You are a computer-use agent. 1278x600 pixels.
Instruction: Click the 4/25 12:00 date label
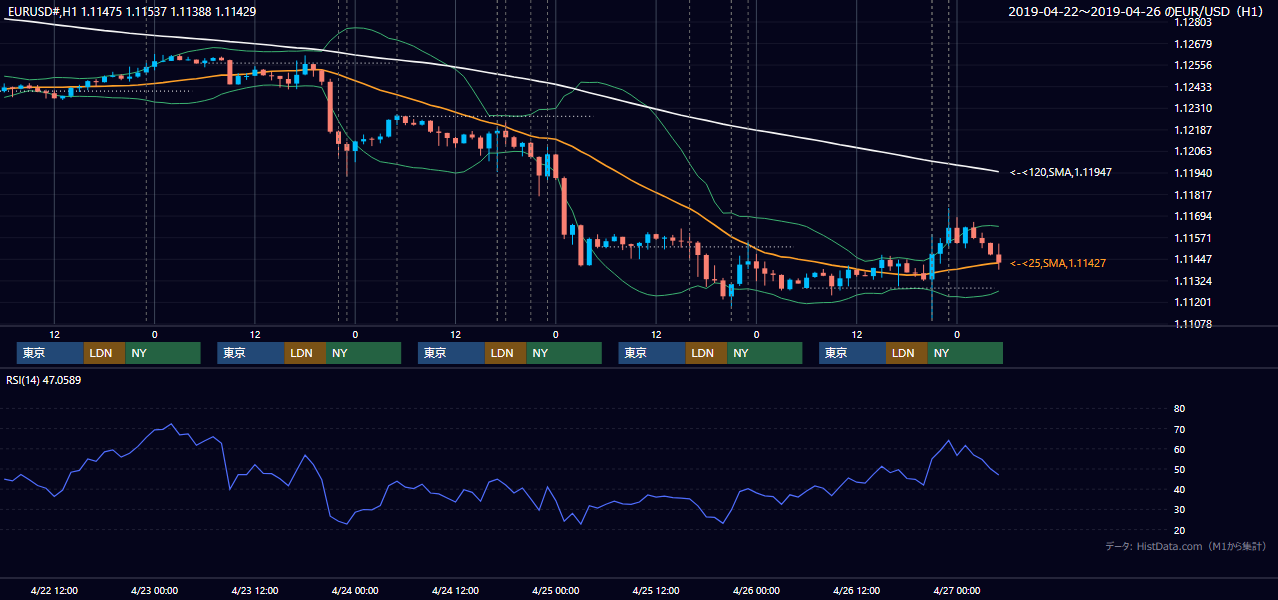pyautogui.click(x=656, y=591)
